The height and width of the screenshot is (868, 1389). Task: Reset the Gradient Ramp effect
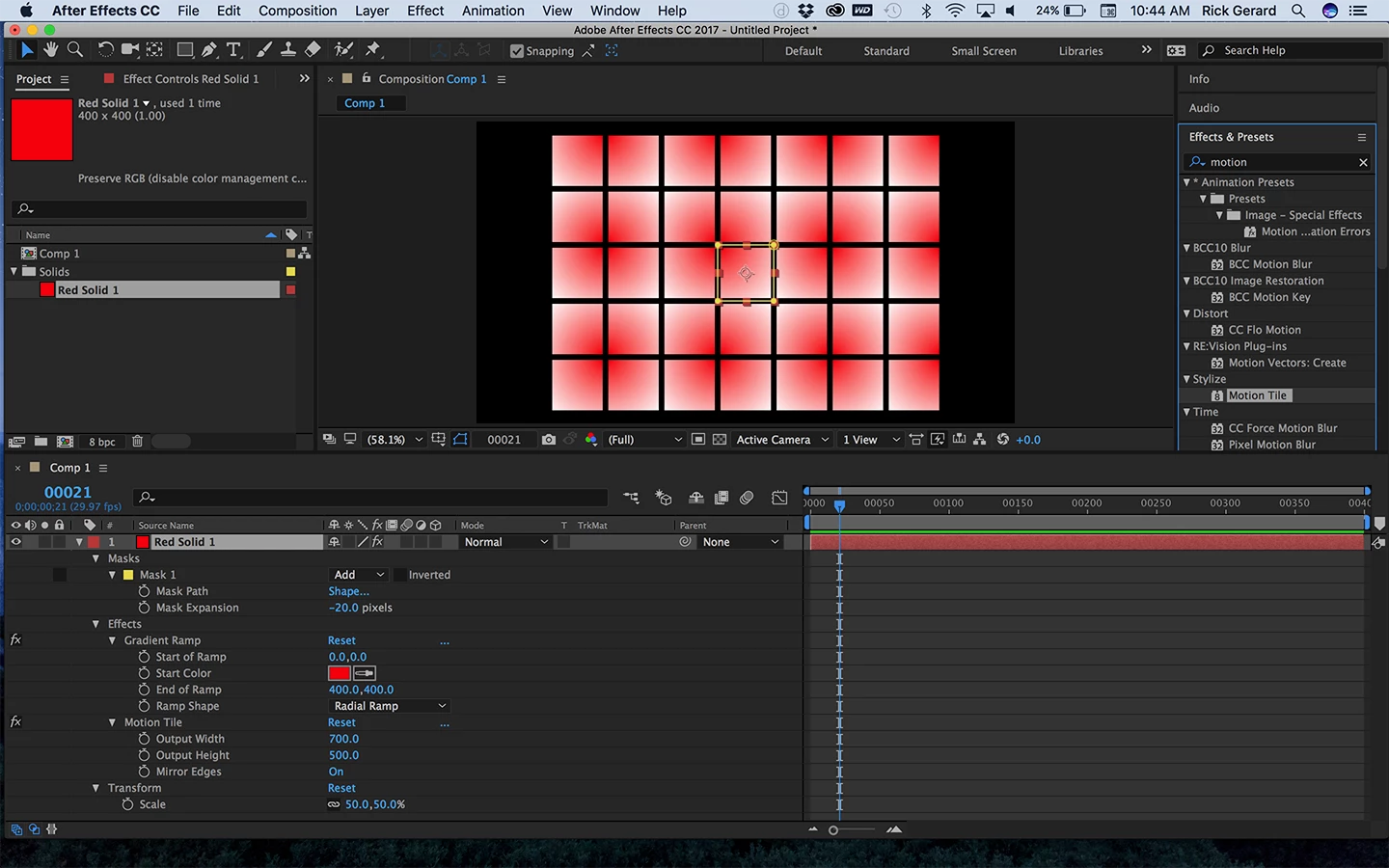coord(341,640)
